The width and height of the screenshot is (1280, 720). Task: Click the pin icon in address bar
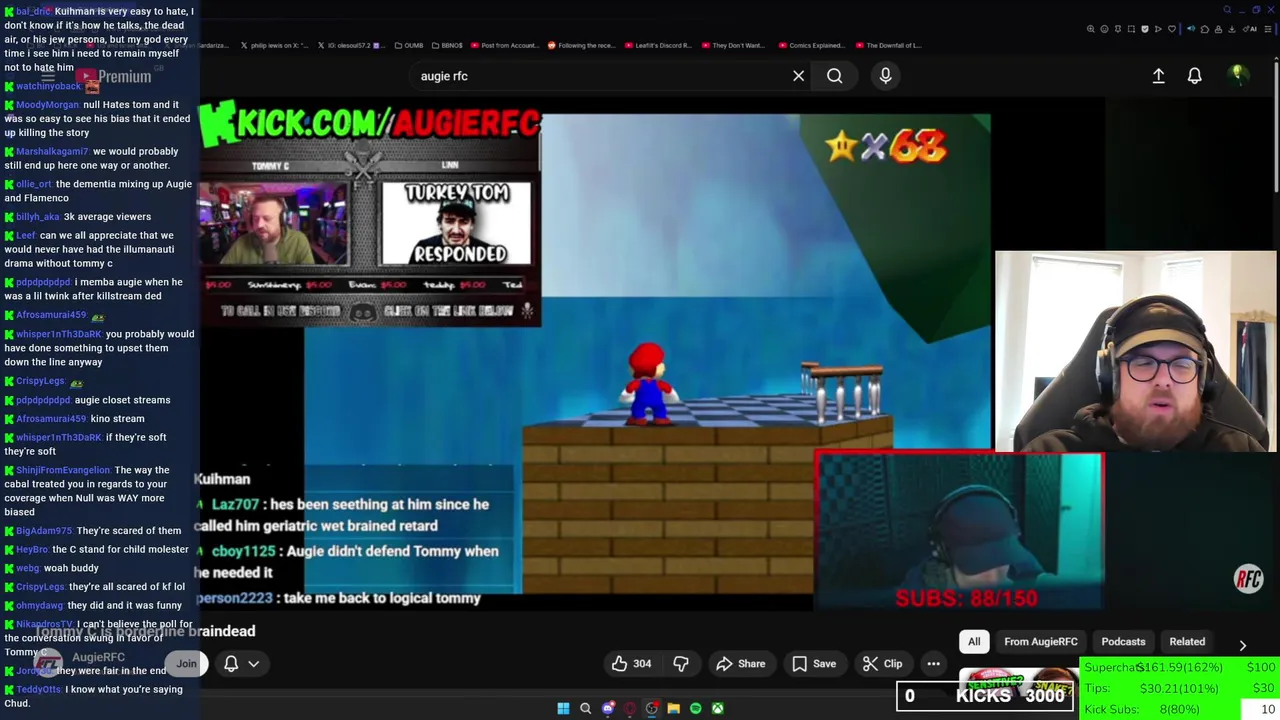[x=1118, y=29]
